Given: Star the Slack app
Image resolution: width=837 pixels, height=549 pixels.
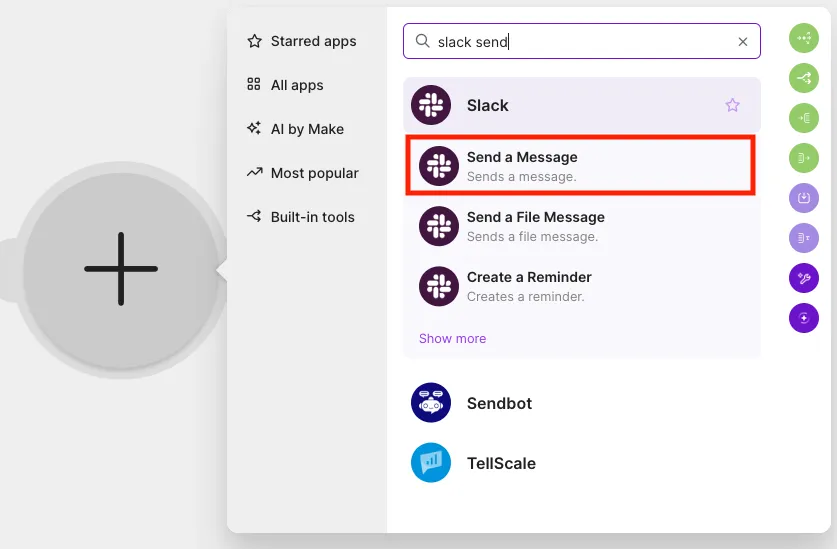Looking at the screenshot, I should pos(732,105).
